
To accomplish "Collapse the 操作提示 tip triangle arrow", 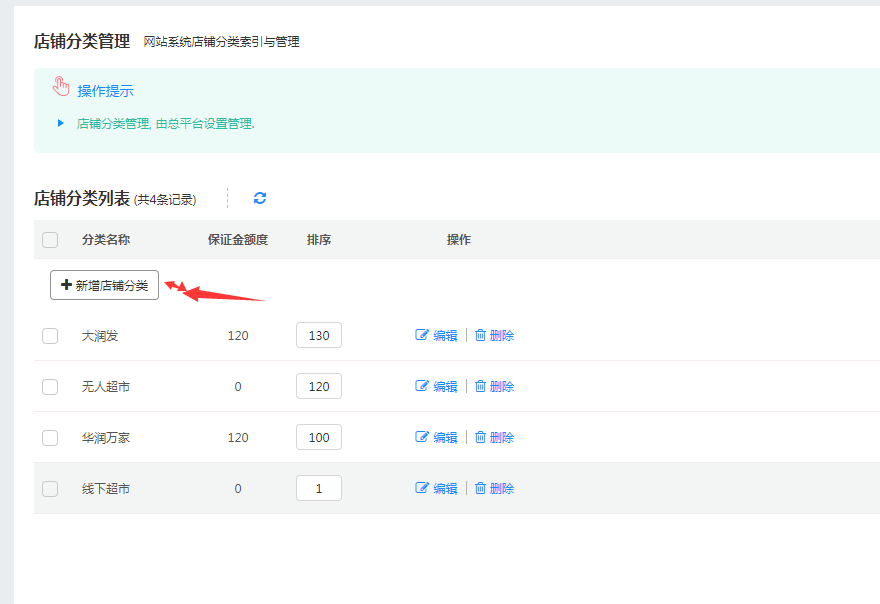I will tap(61, 124).
